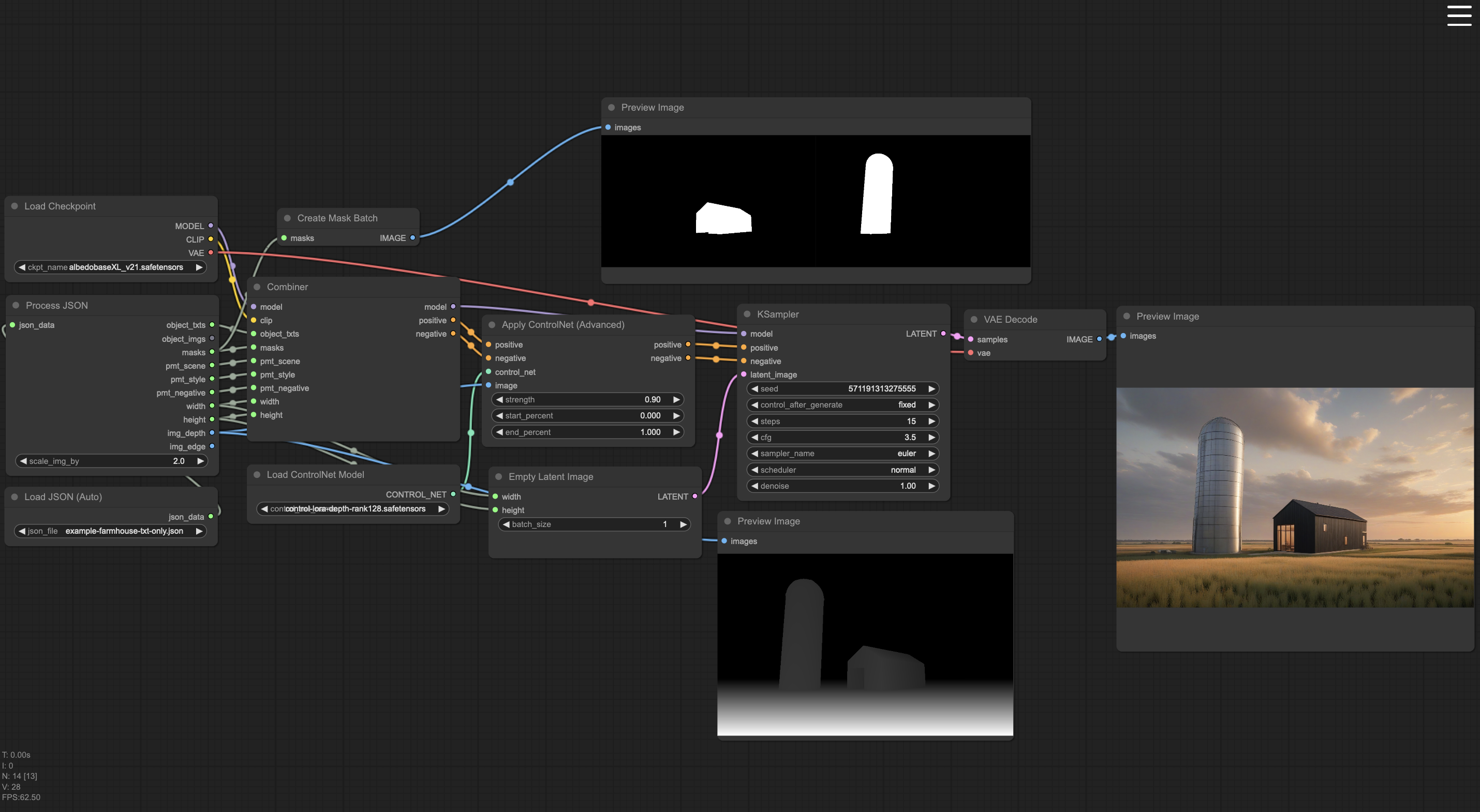Click the reroute dot on the red VAE wire
This screenshot has height=812, width=1480.
(590, 303)
